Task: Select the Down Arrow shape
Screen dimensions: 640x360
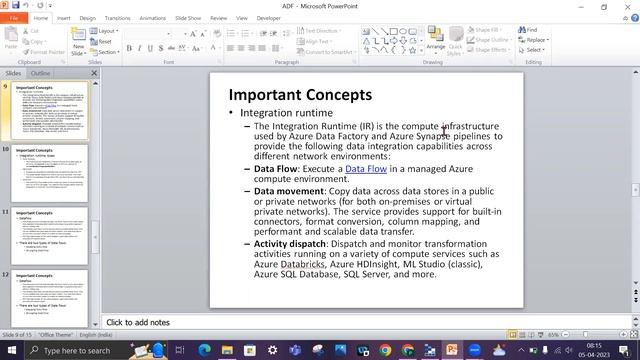Action: [x=403, y=40]
